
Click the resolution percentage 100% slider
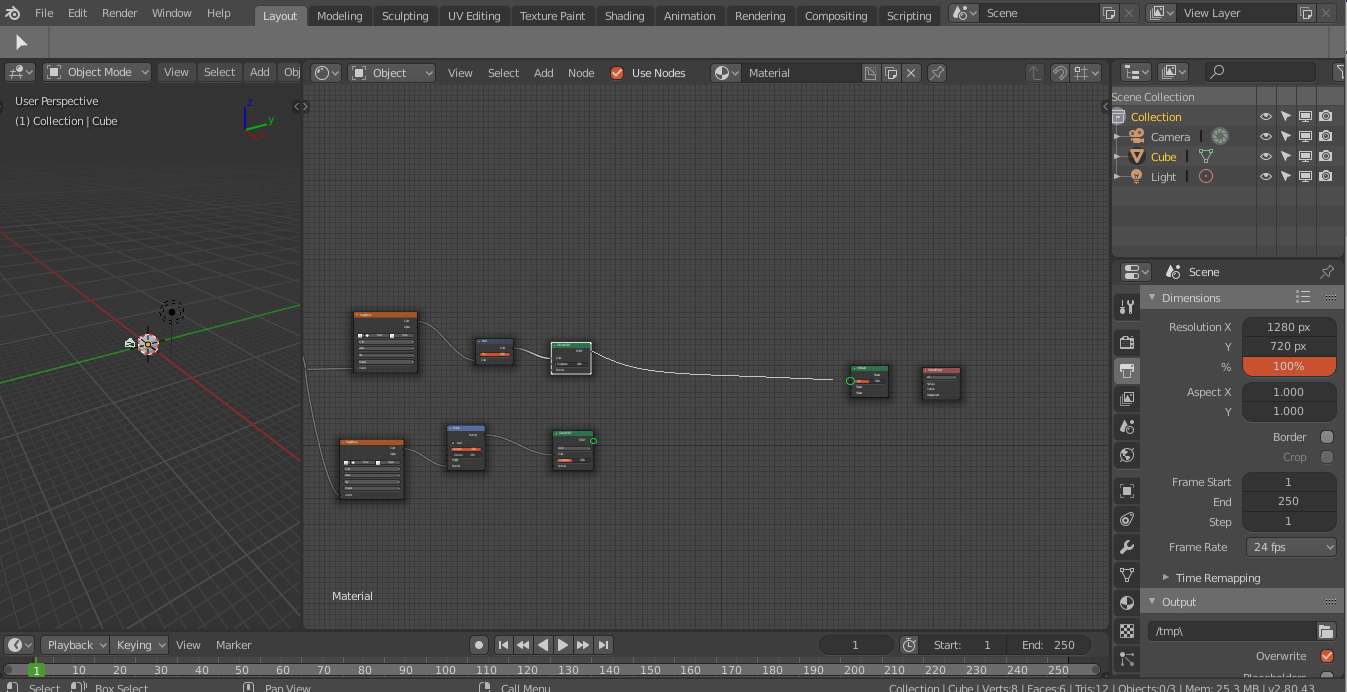coord(1289,366)
